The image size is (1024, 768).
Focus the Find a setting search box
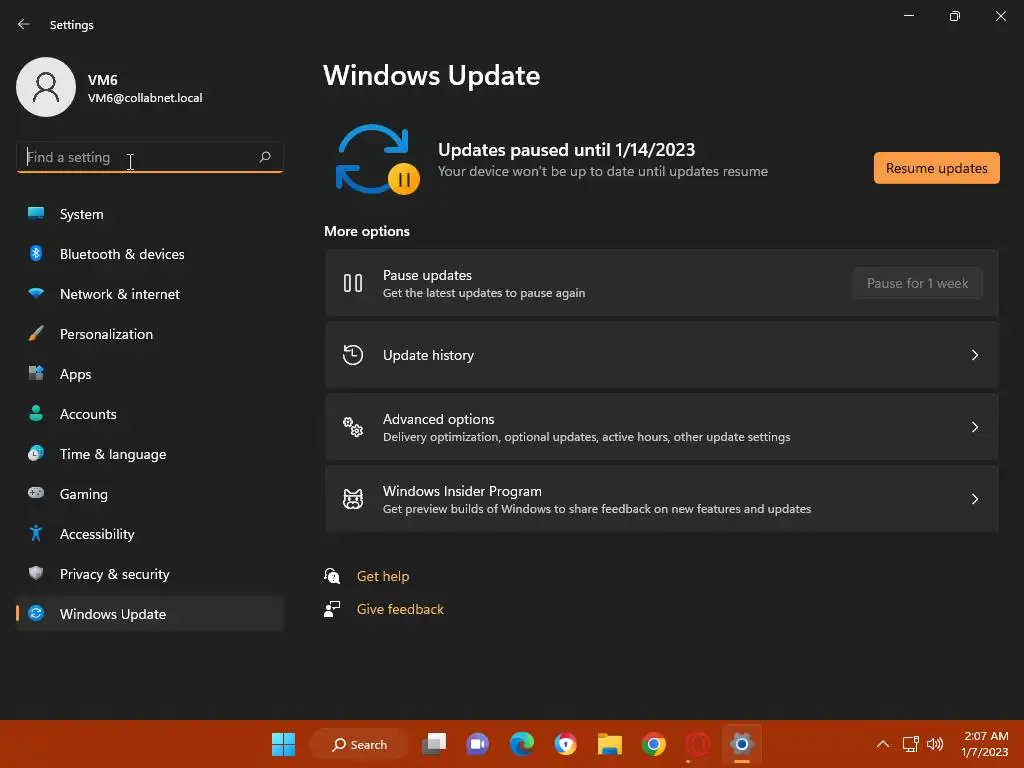(150, 157)
